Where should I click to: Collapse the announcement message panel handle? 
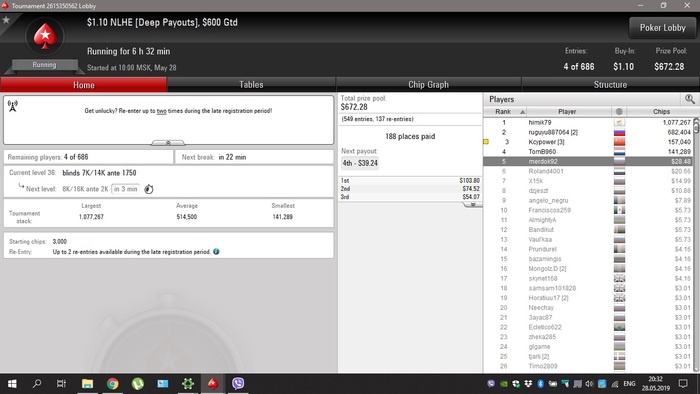(168, 143)
